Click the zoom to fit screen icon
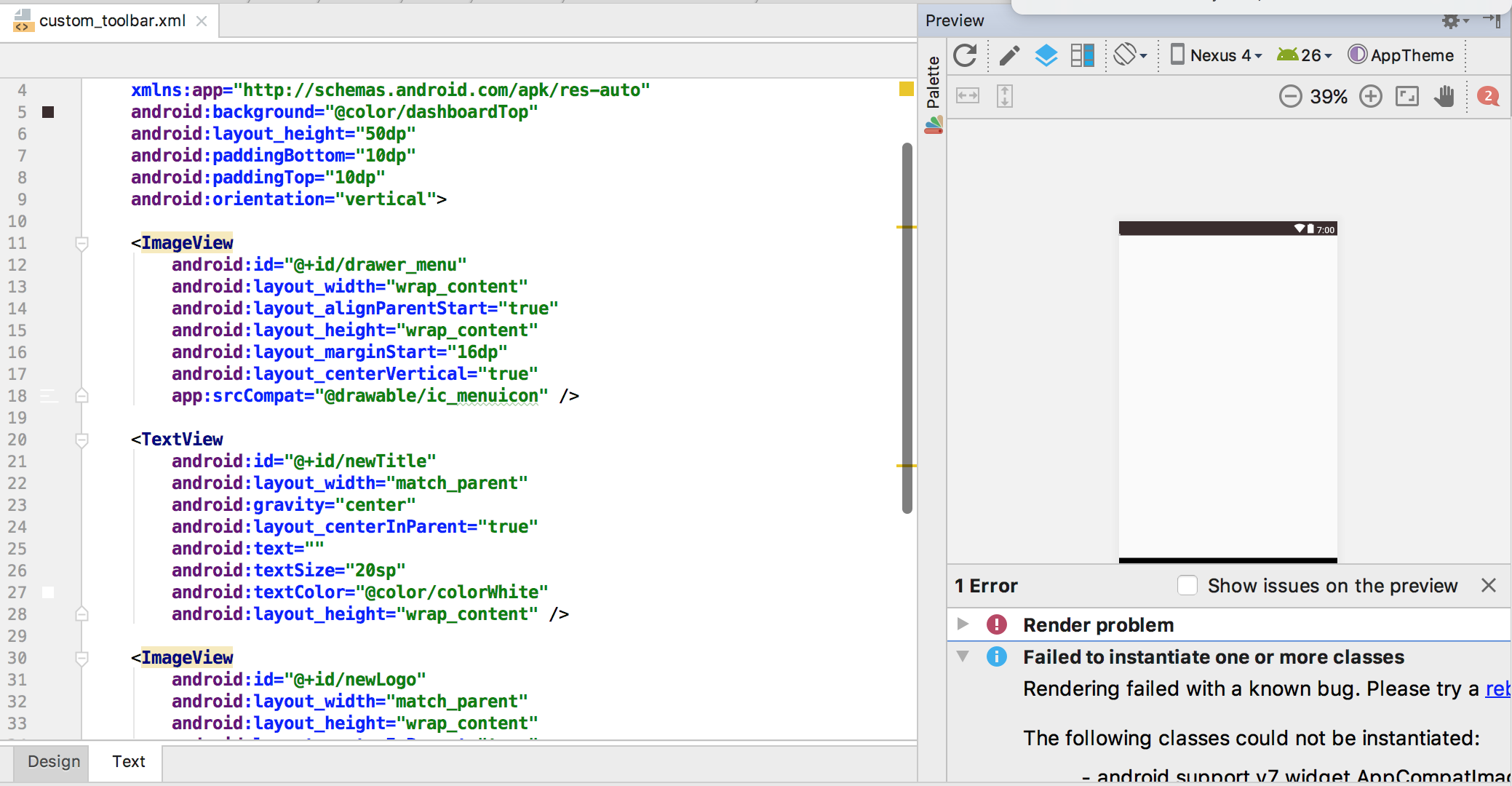The image size is (1512, 786). point(1407,97)
